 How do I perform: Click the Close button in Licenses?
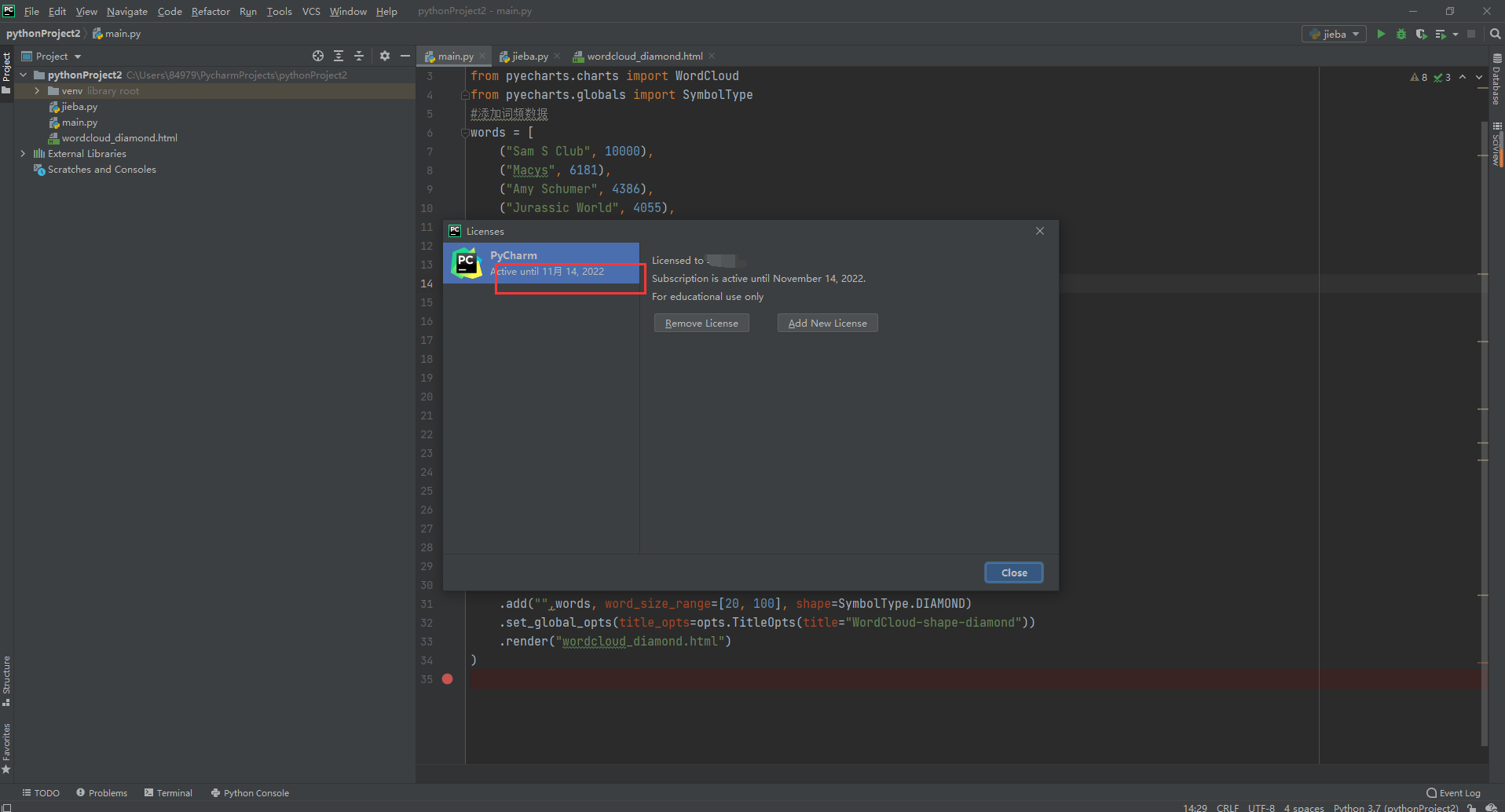1013,572
